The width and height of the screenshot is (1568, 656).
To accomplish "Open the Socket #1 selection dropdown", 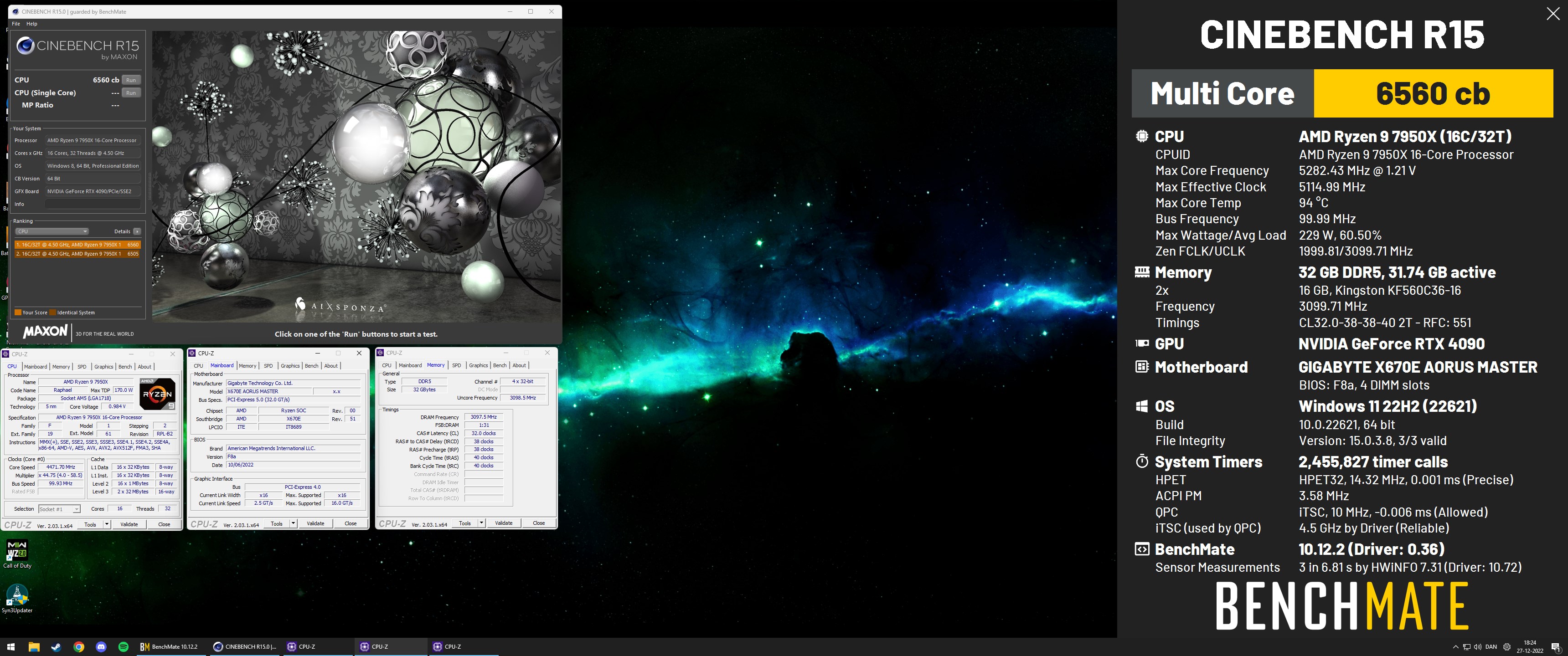I will tap(59, 509).
